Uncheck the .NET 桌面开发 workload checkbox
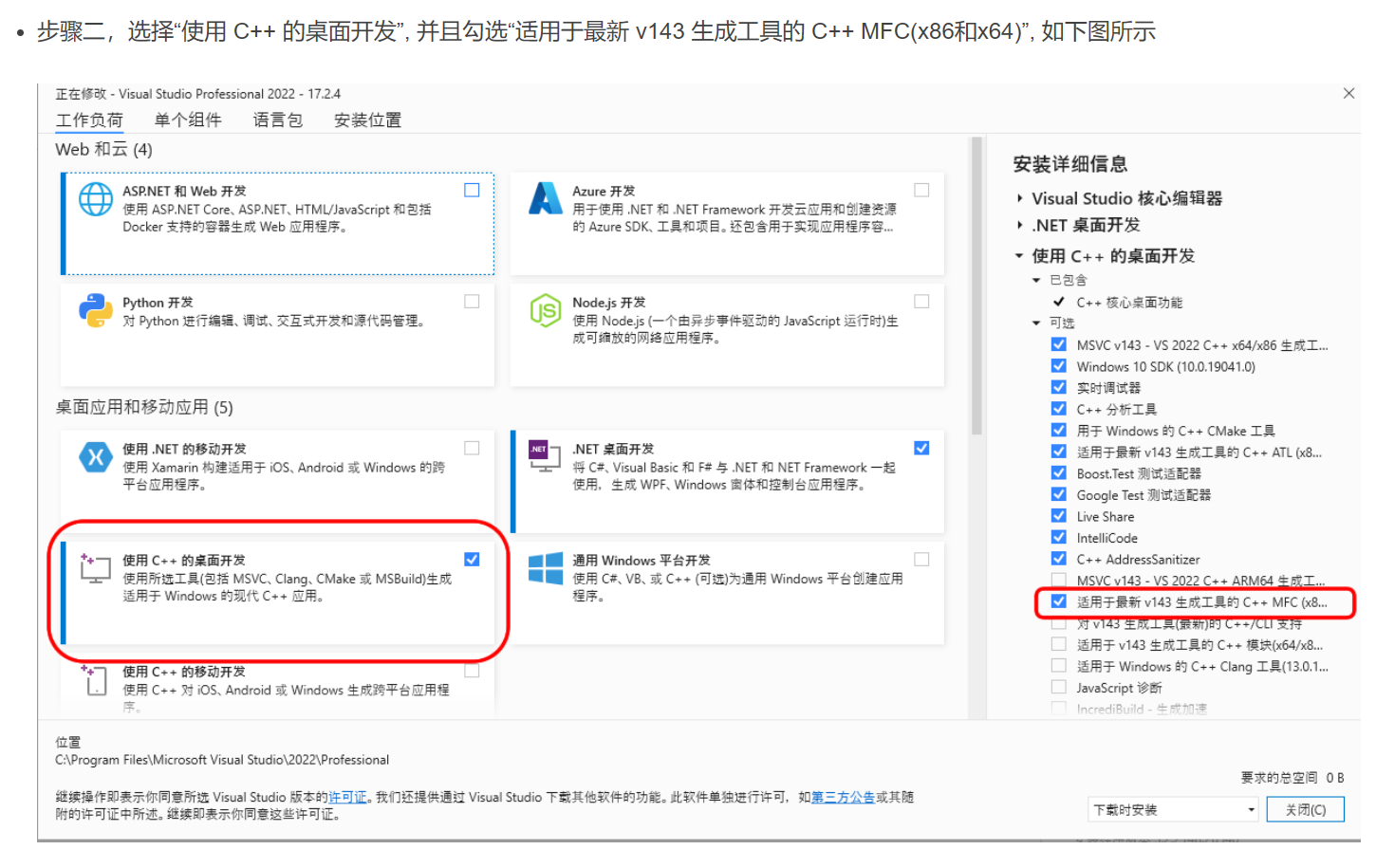 coord(921,448)
